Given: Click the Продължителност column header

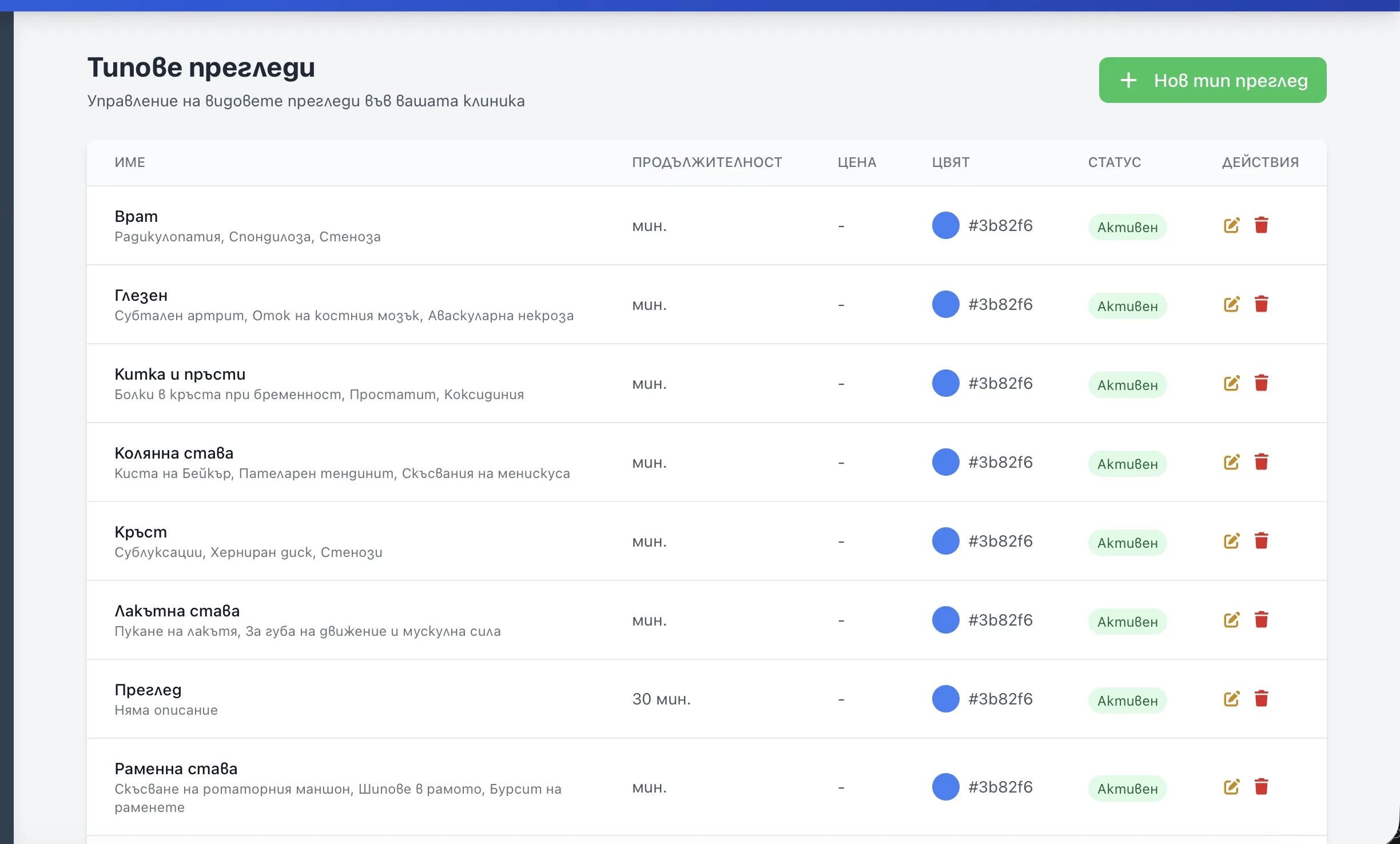Looking at the screenshot, I should click(707, 162).
